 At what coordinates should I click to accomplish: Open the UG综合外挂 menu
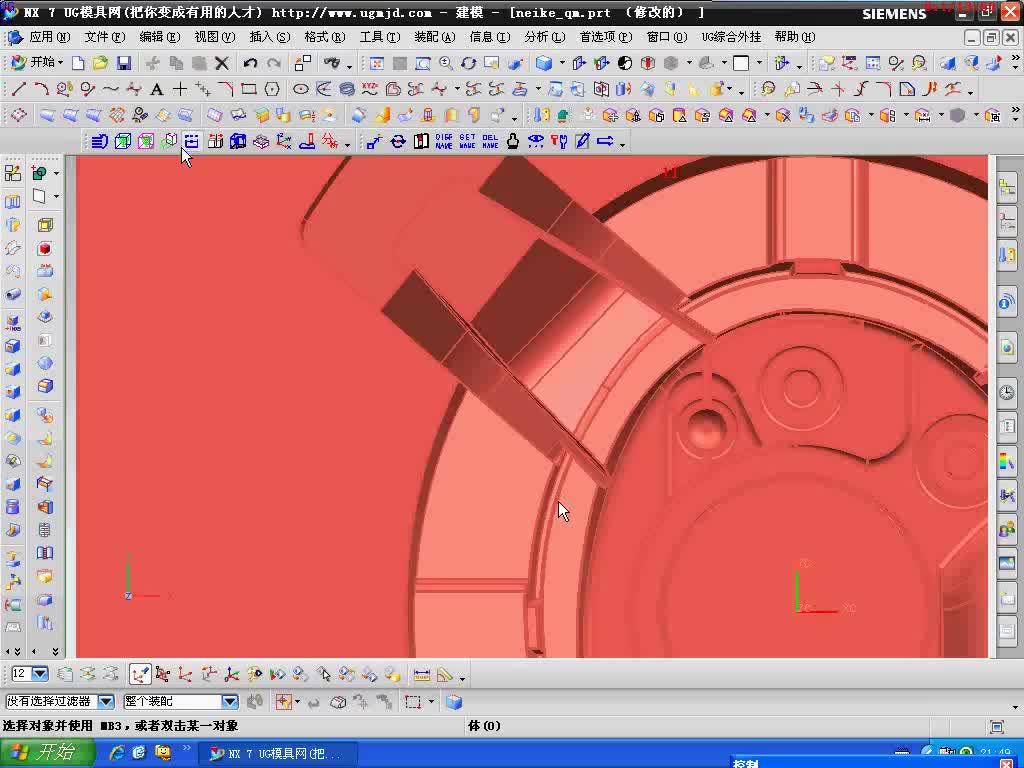(x=731, y=37)
